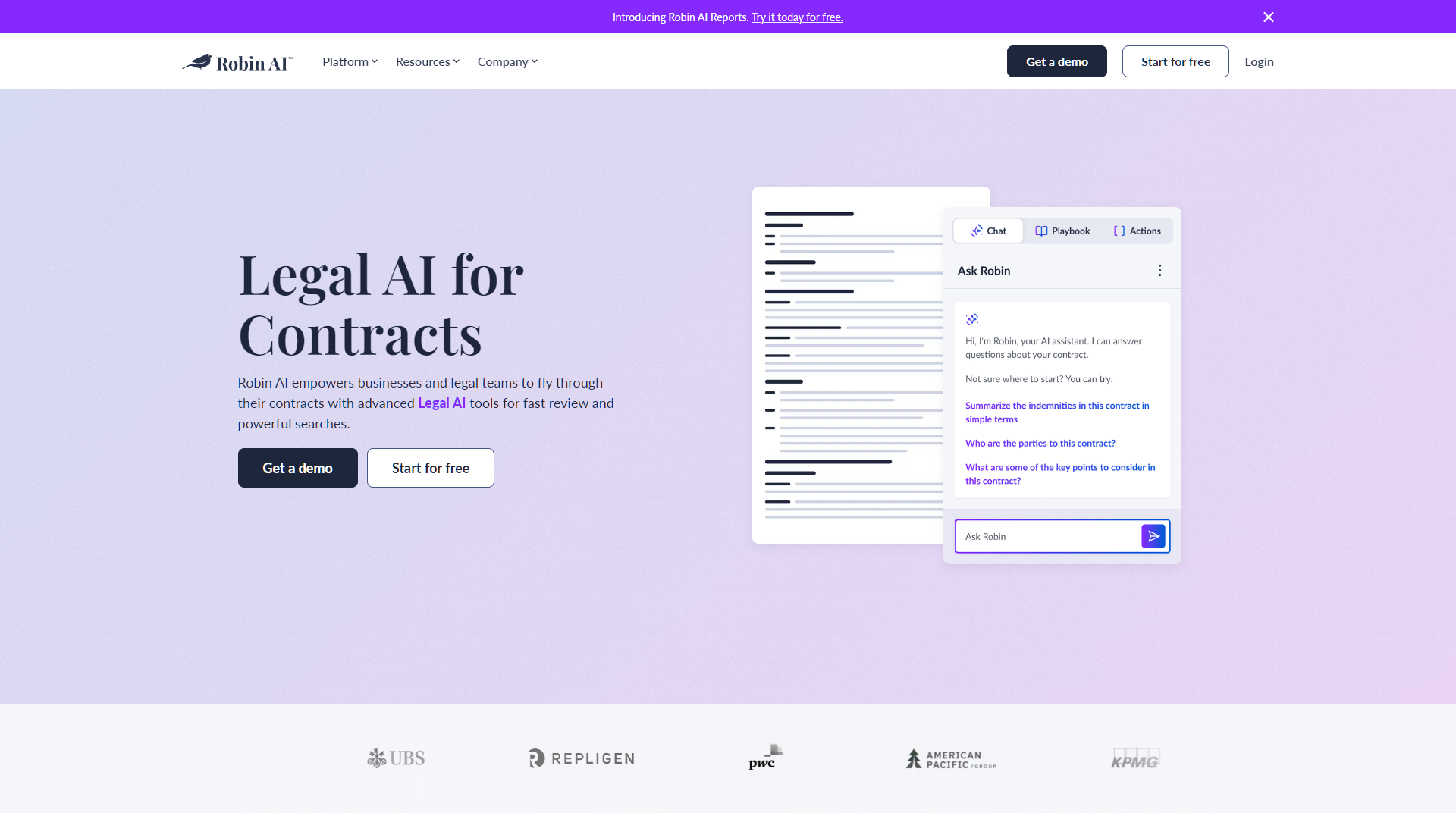Expand the Platform dropdown menu
Viewport: 1456px width, 819px height.
[350, 61]
